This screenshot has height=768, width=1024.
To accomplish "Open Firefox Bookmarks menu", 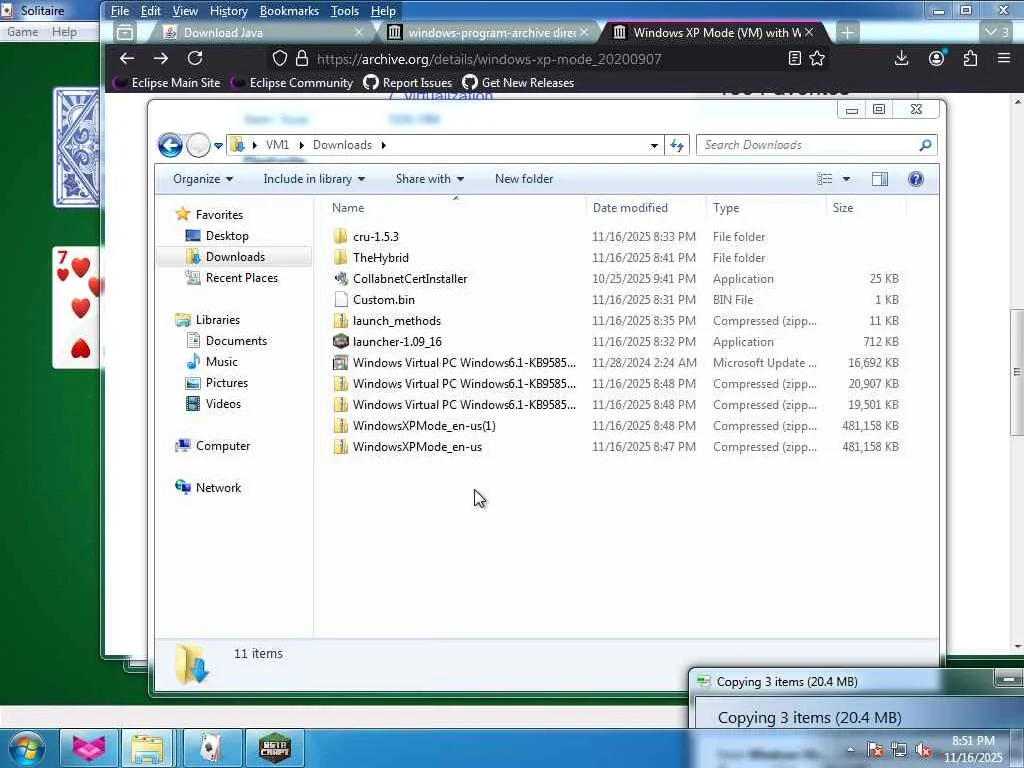I will (289, 11).
